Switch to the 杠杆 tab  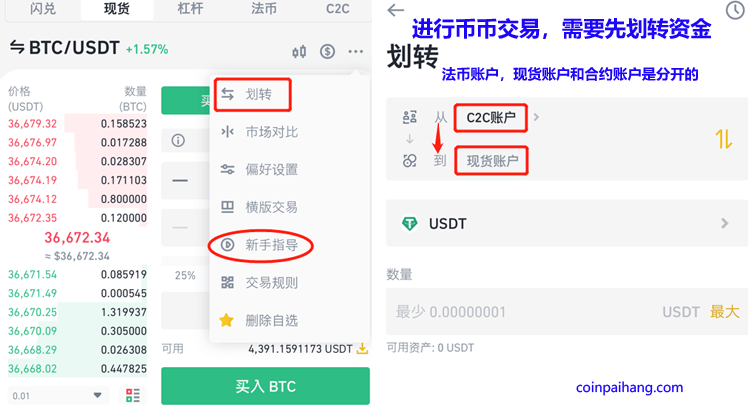coord(190,9)
